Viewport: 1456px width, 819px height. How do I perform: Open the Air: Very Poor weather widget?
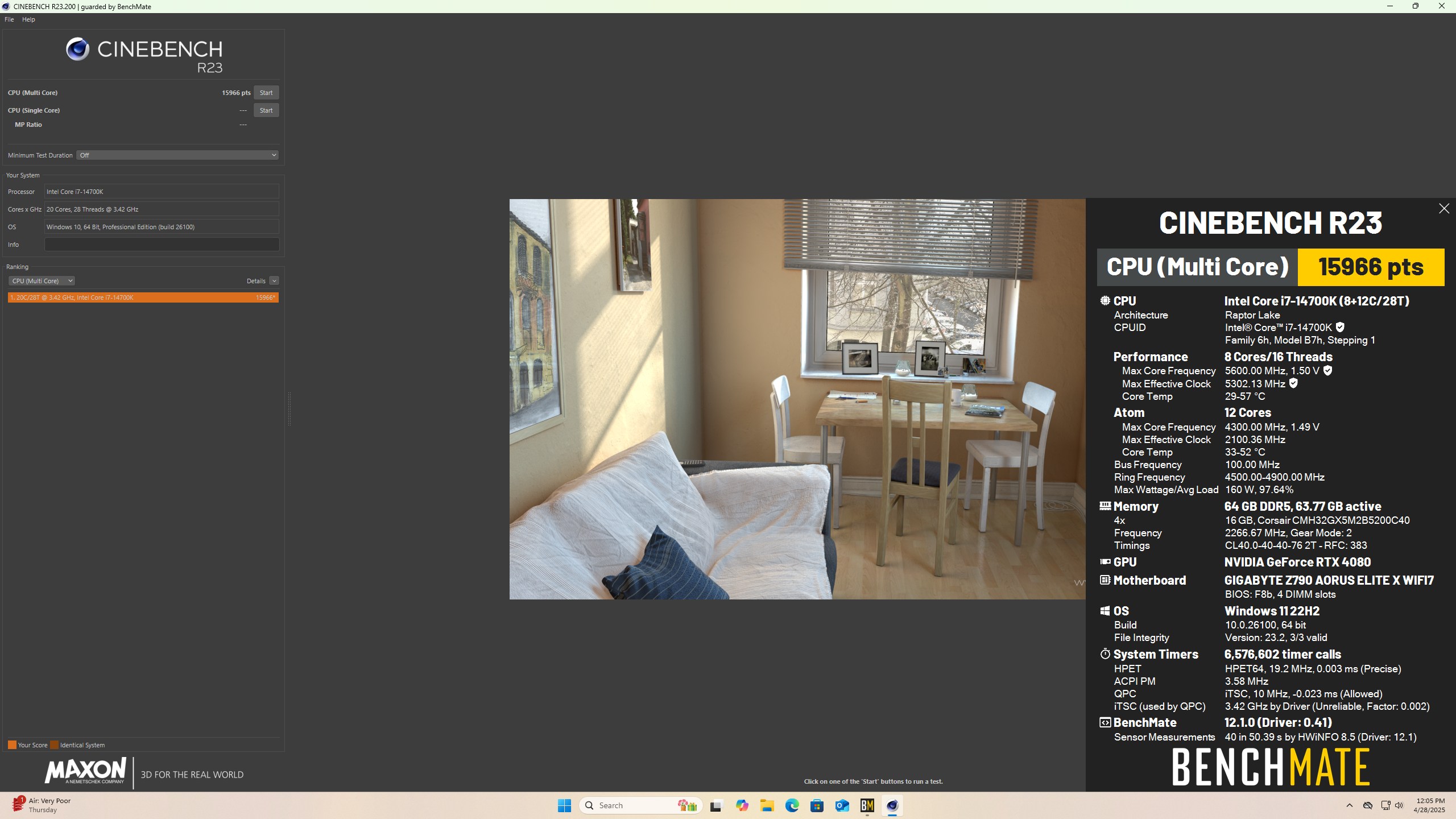(x=41, y=805)
